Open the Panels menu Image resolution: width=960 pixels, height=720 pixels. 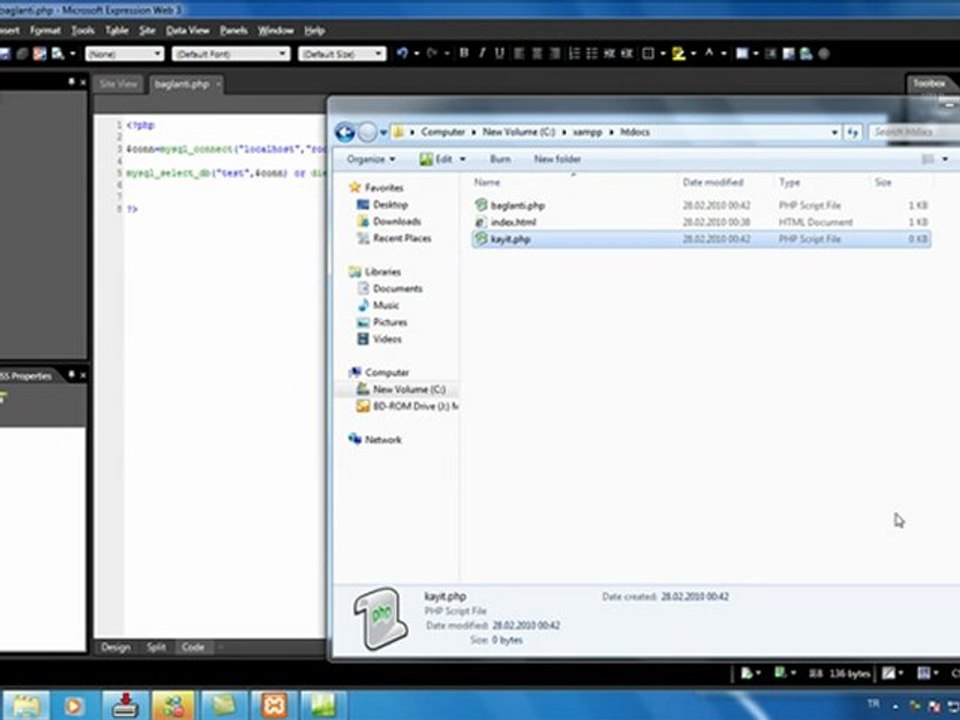click(x=233, y=30)
